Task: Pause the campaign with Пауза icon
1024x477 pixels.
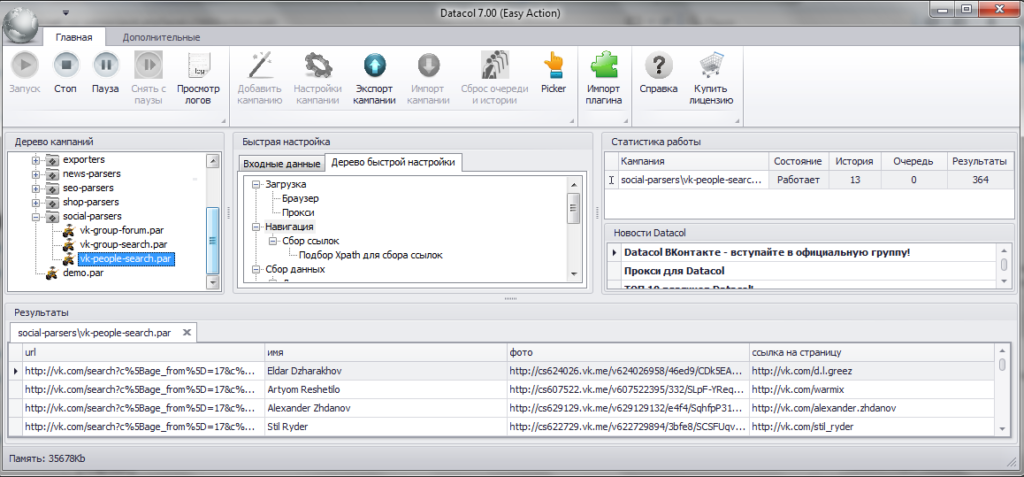Action: point(105,65)
